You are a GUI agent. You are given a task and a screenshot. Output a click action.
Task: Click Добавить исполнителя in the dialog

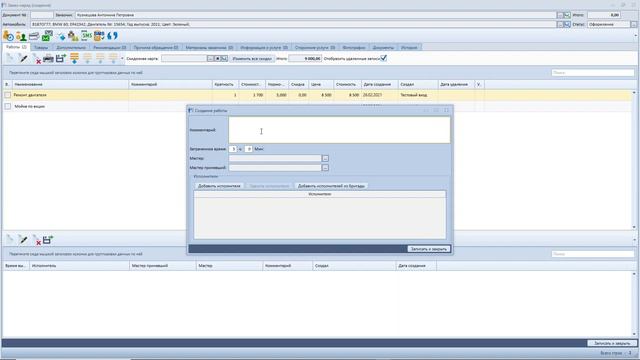click(x=219, y=186)
